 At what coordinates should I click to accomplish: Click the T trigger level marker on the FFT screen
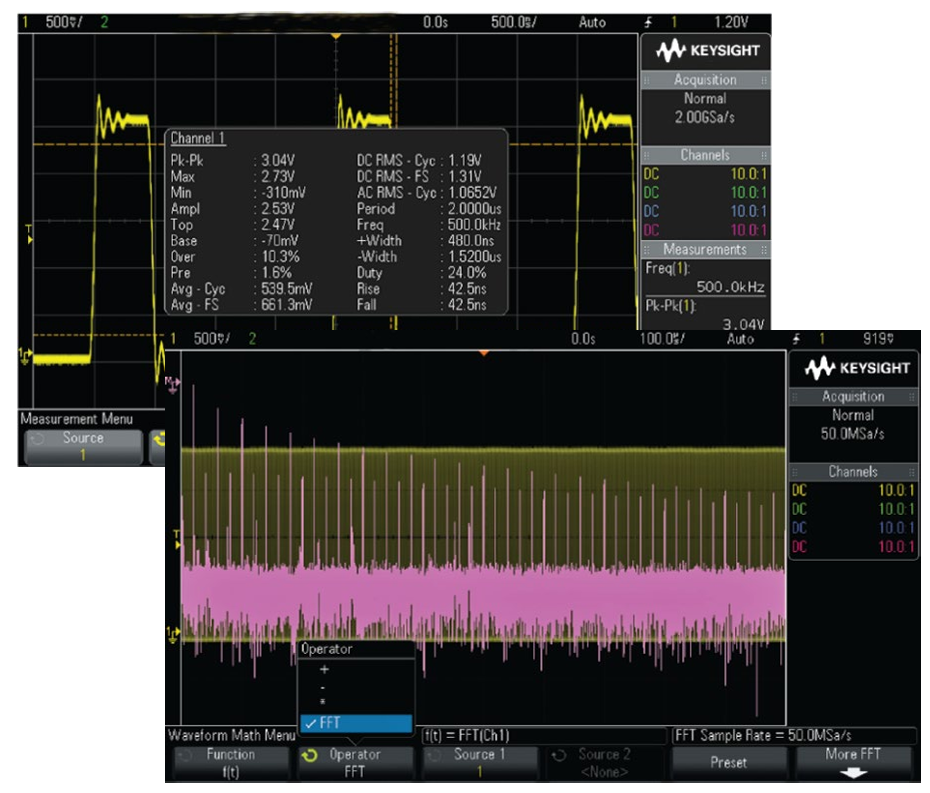pos(176,539)
